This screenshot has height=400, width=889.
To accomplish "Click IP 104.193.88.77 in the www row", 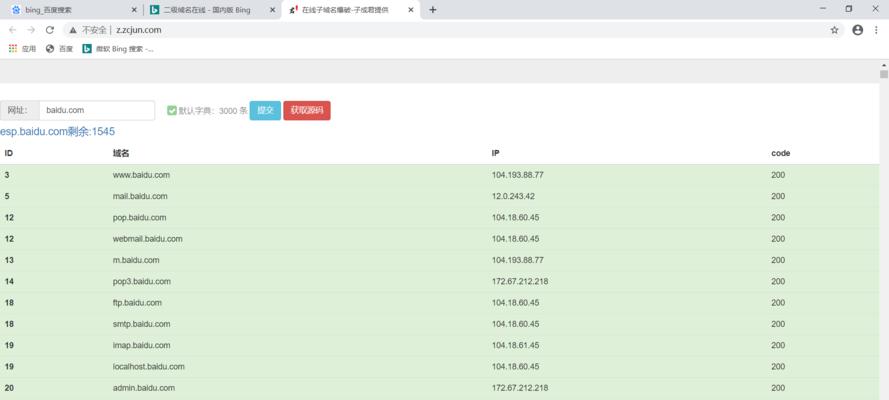I will click(x=518, y=175).
